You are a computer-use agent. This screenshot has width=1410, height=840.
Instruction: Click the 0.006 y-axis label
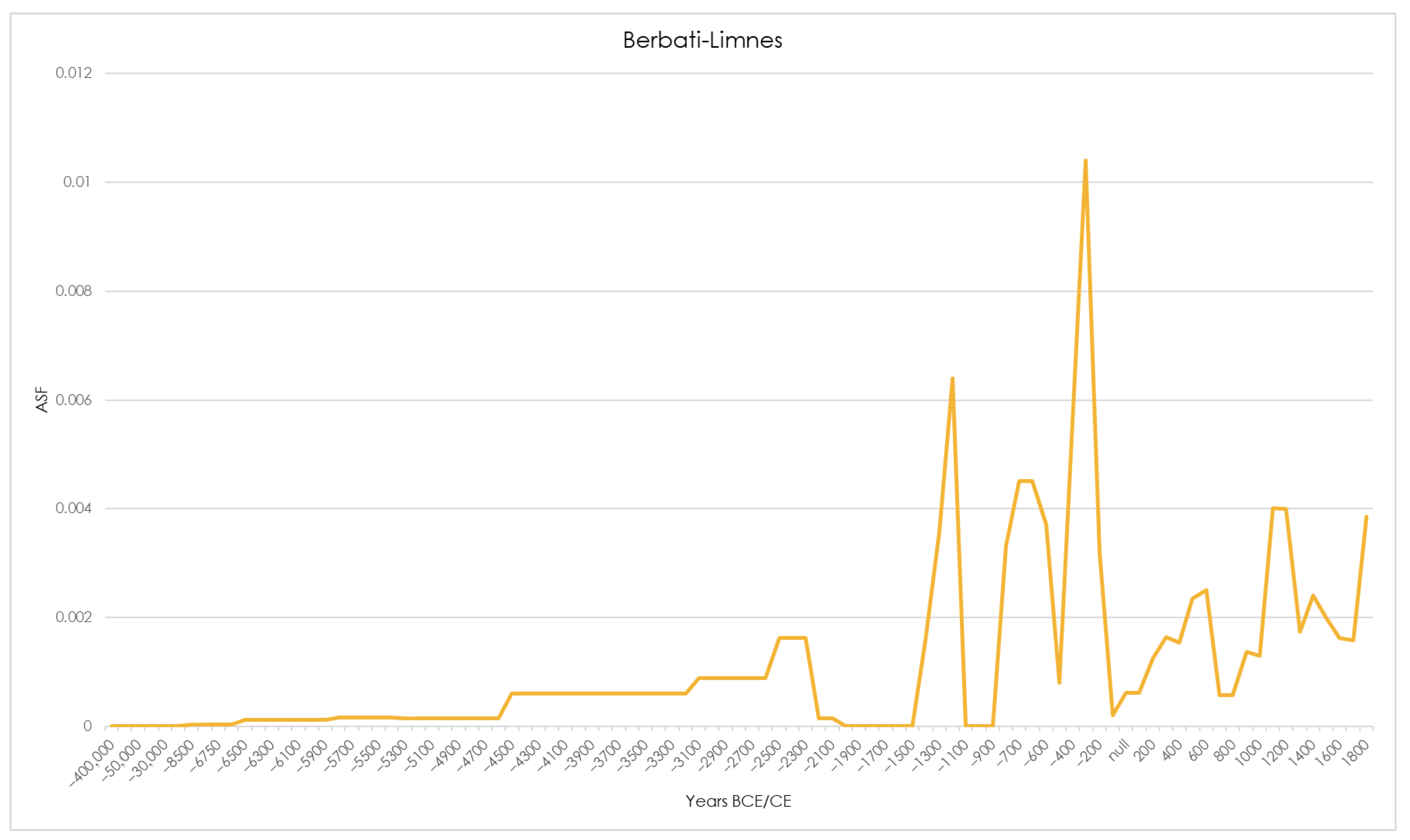tap(74, 400)
